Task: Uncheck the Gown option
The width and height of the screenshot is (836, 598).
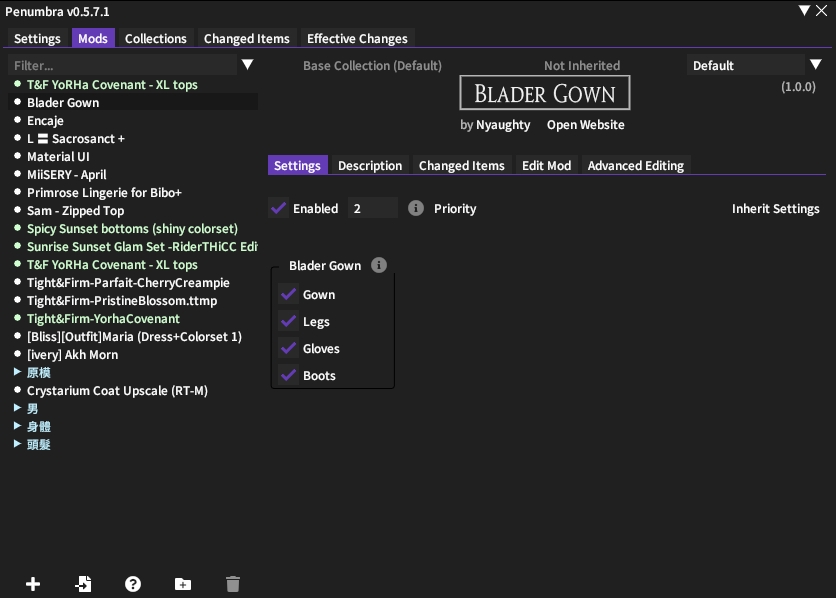Action: click(289, 294)
